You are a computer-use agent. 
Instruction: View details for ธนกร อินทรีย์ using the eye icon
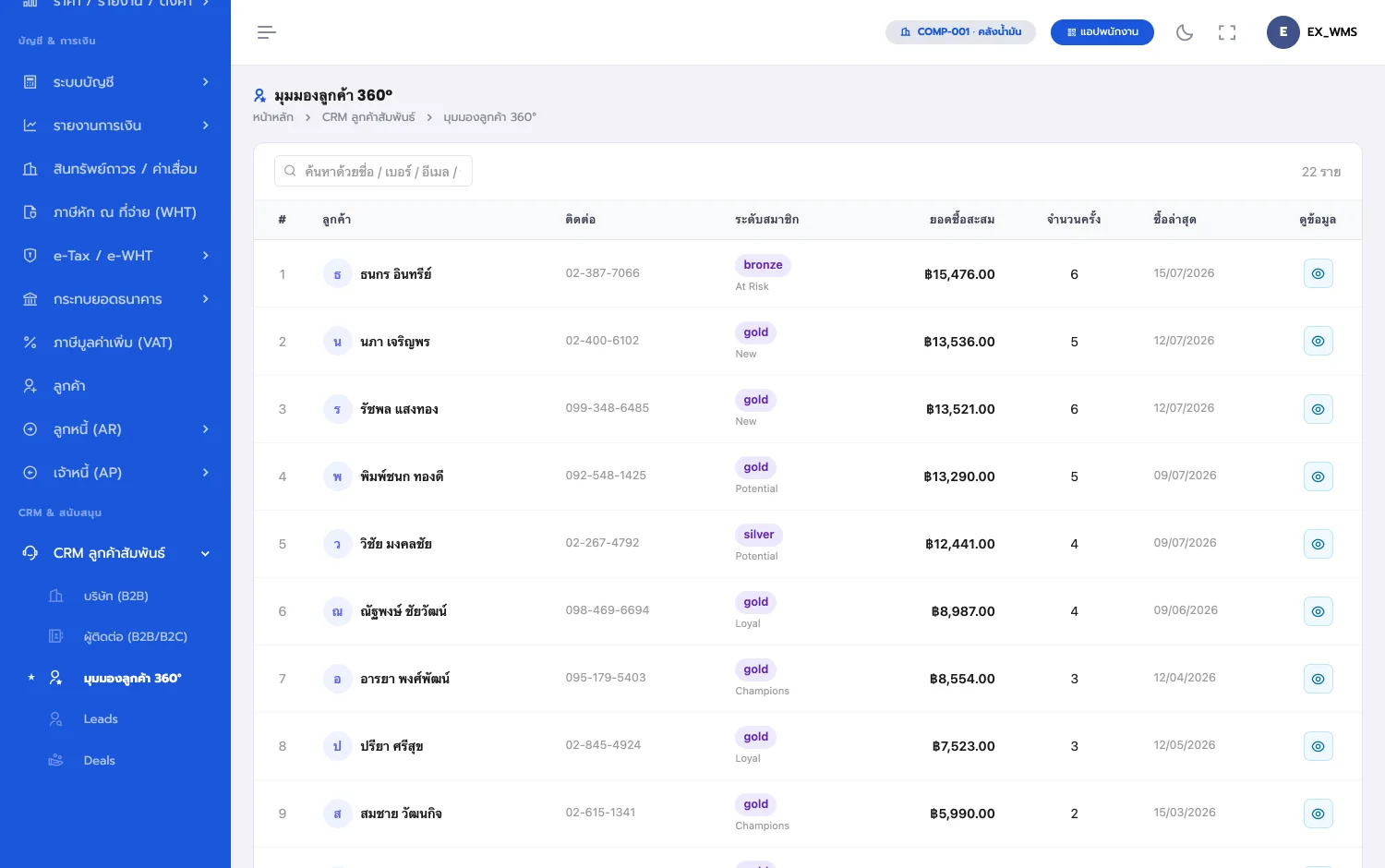1319,273
